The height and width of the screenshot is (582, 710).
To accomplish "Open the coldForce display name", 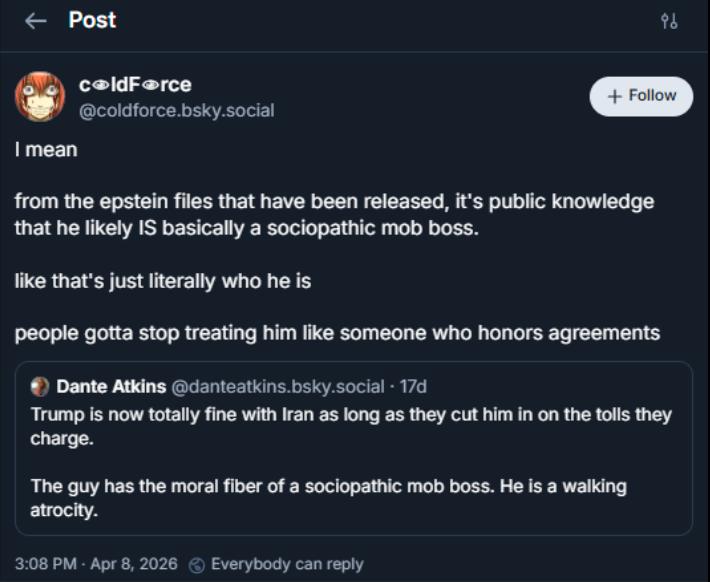I will pyautogui.click(x=135, y=85).
